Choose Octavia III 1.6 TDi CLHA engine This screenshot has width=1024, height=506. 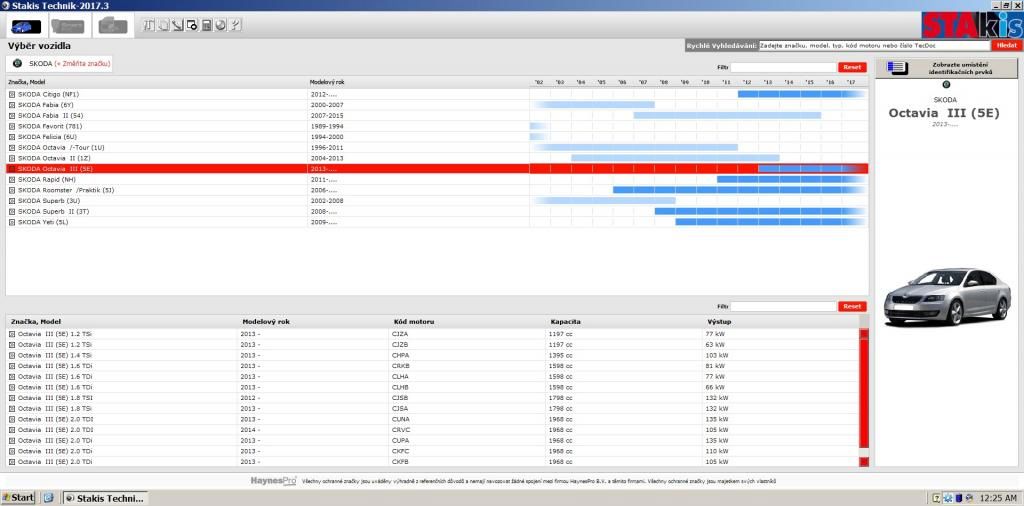pyautogui.click(x=60, y=376)
